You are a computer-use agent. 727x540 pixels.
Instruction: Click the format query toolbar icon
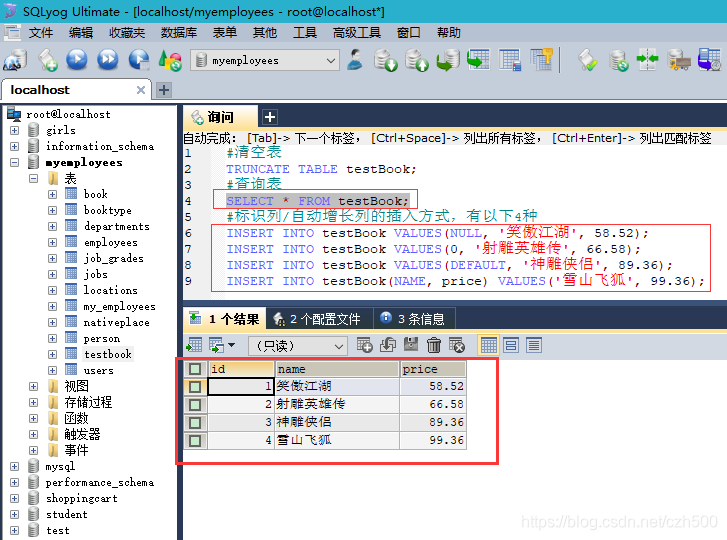588,60
